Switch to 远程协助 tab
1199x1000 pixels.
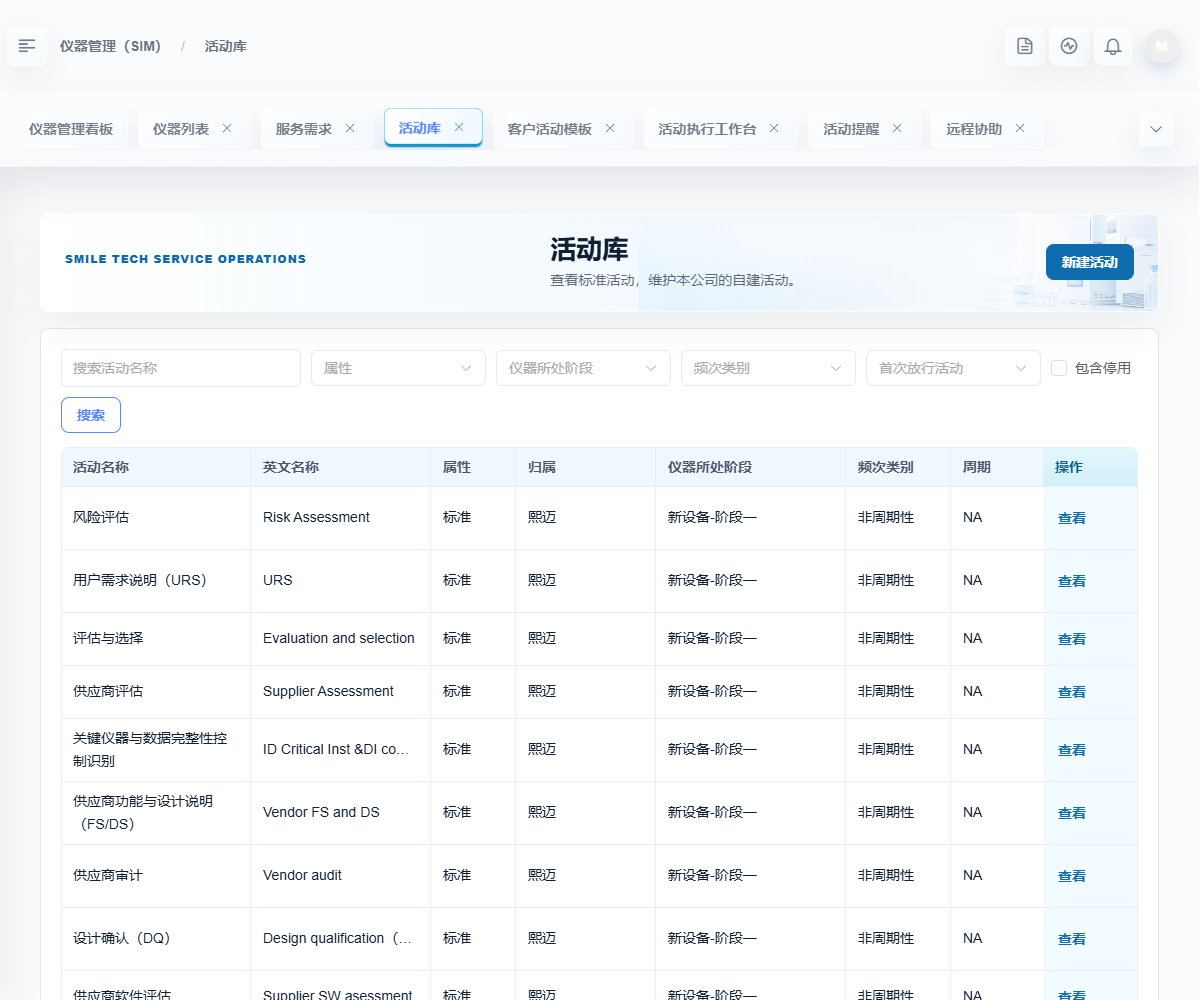coord(973,128)
